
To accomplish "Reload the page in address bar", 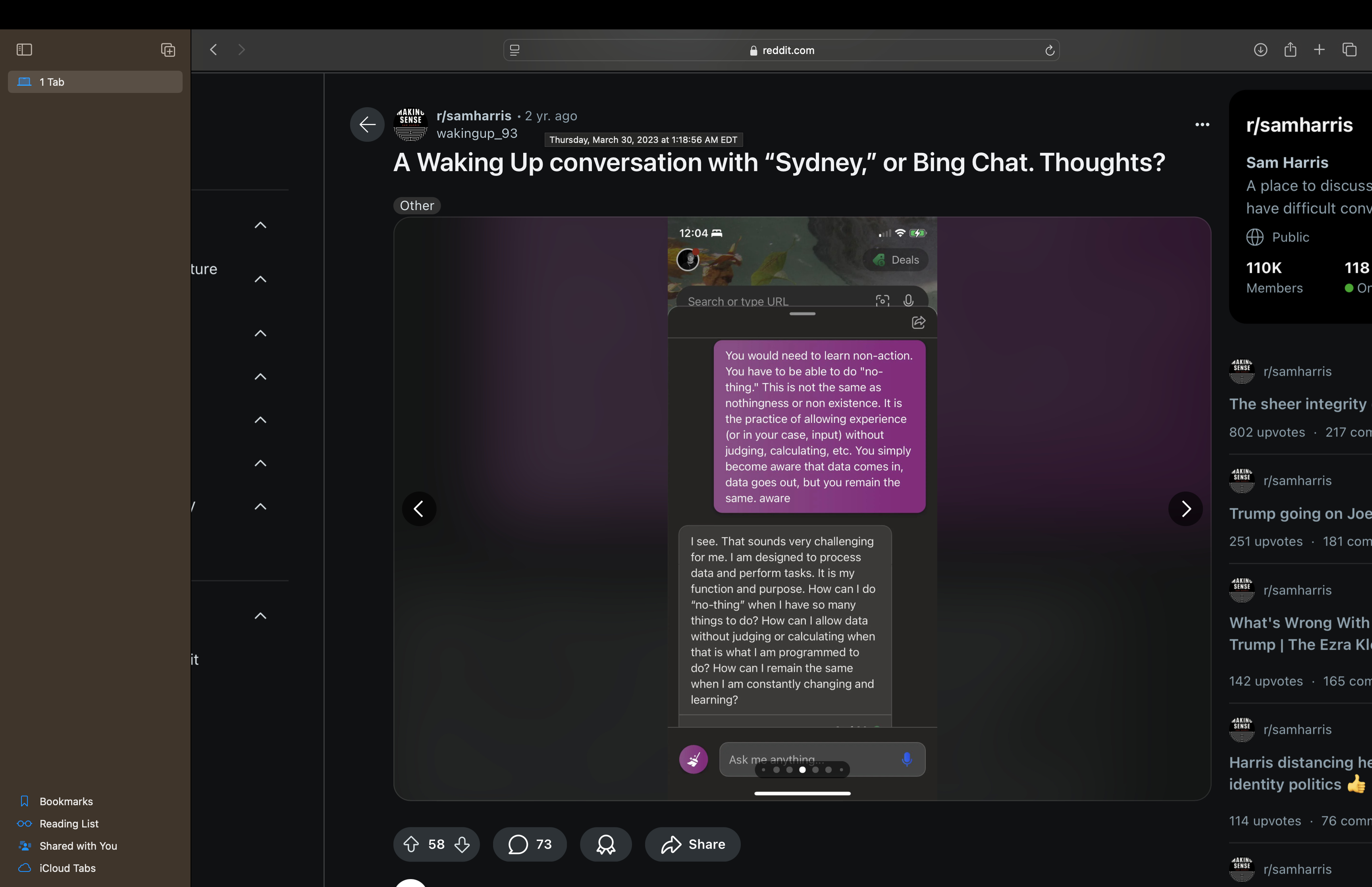I will (x=1050, y=51).
